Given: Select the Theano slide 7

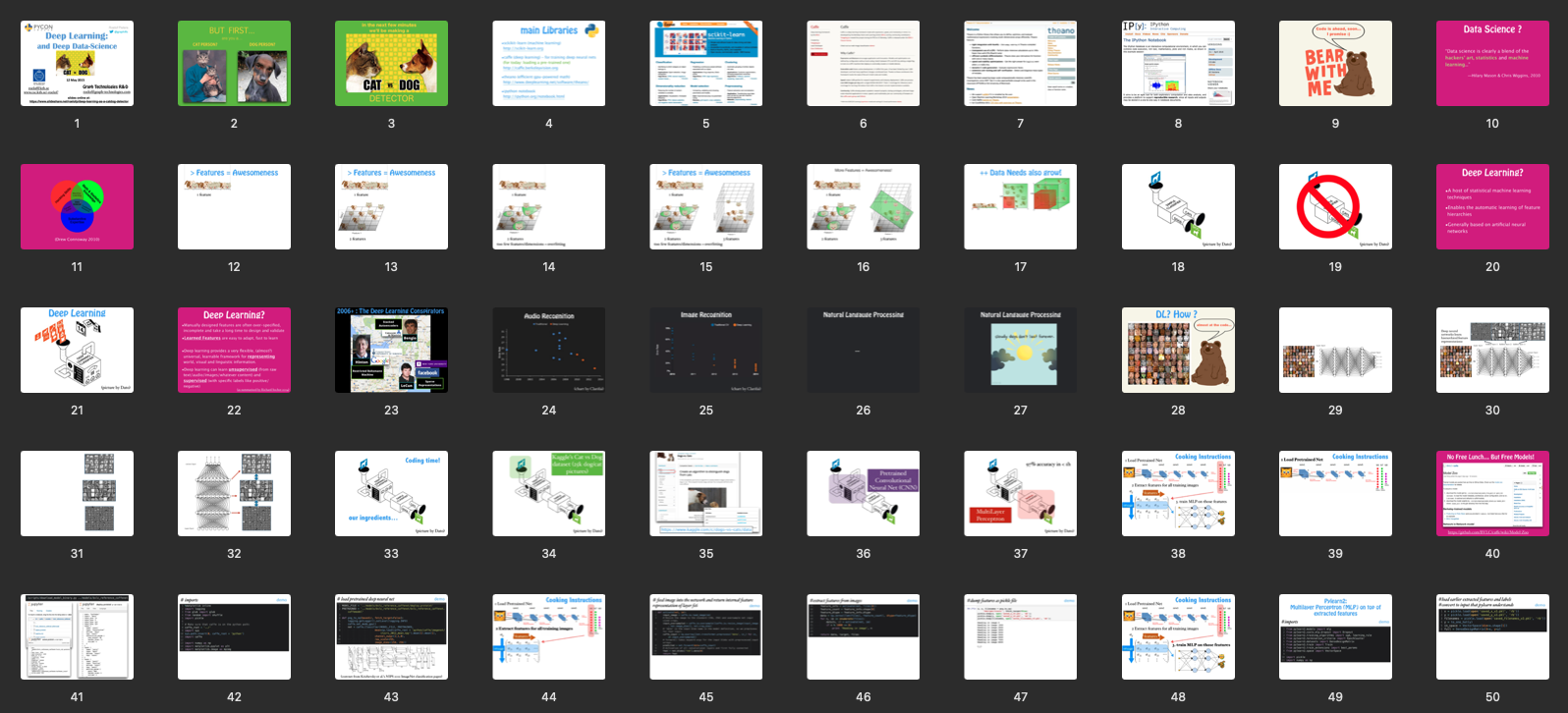Looking at the screenshot, I should point(1020,63).
